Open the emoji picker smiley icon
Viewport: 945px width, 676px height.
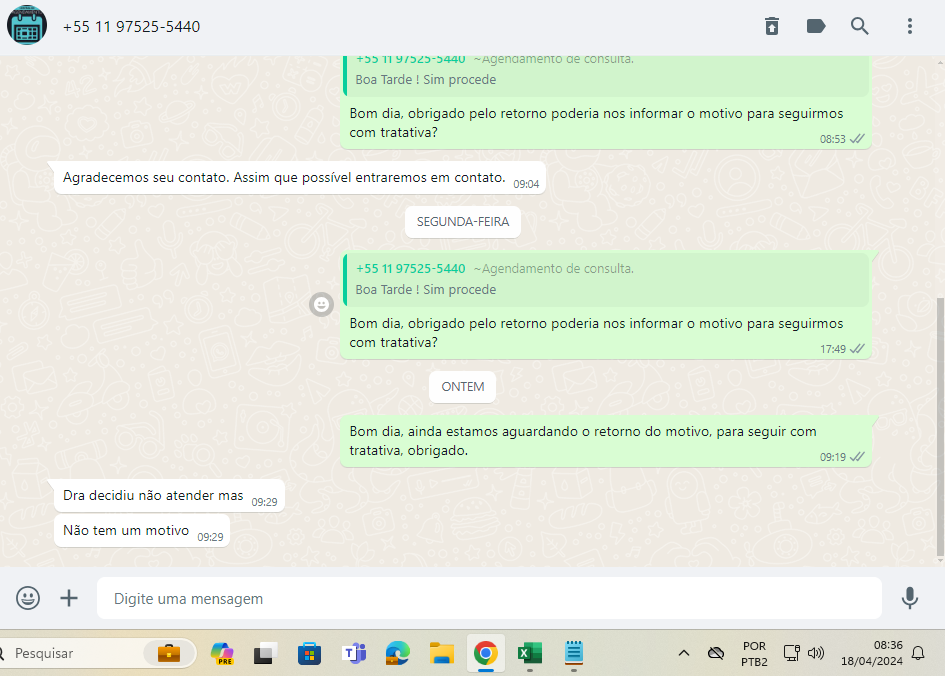(x=28, y=598)
